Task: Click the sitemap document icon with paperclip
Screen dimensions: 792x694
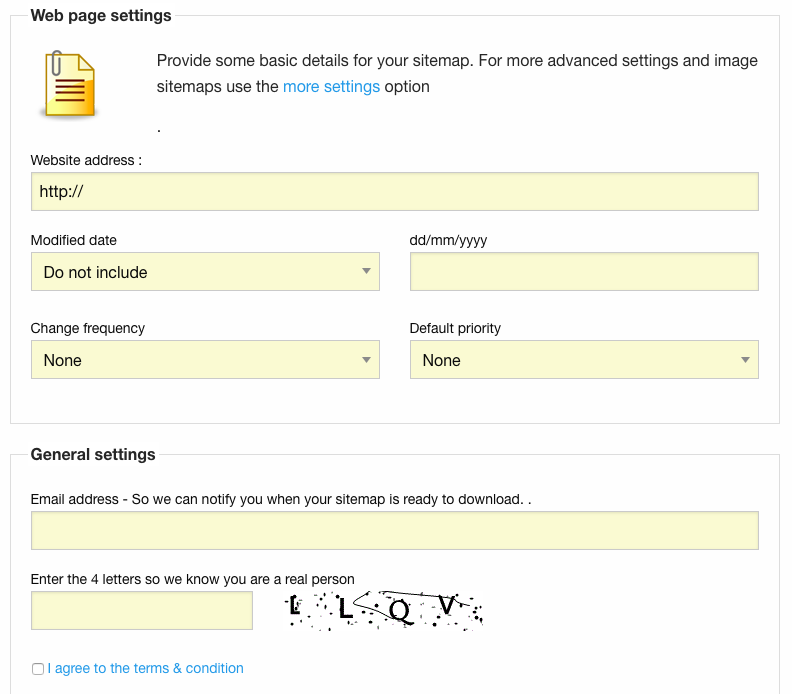Action: 70,84
